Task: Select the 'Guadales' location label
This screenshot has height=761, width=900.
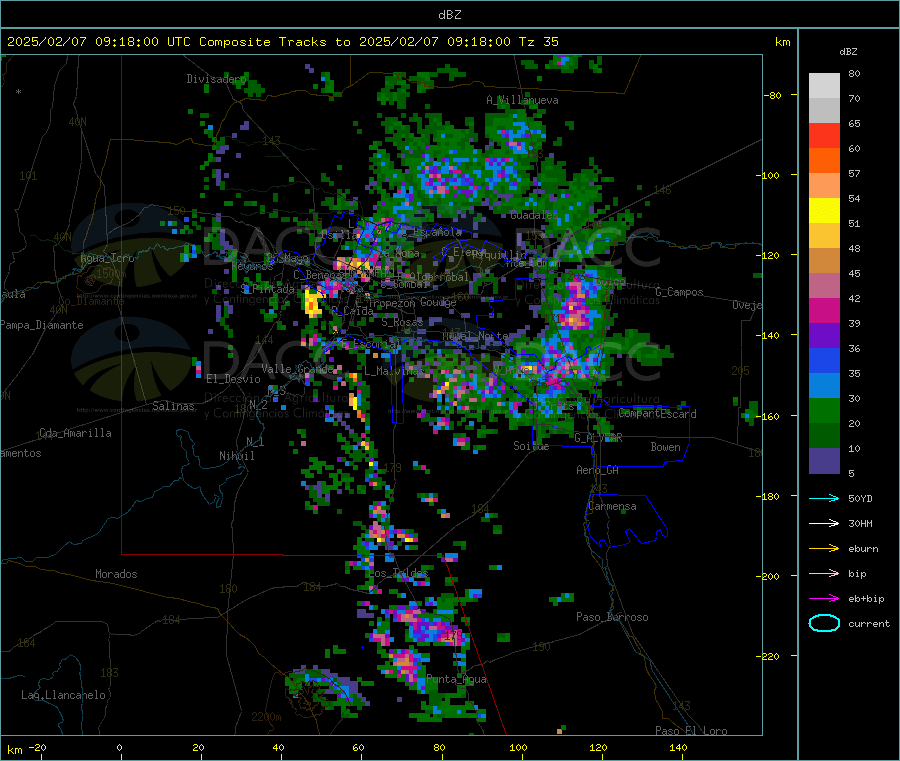Action: (534, 215)
